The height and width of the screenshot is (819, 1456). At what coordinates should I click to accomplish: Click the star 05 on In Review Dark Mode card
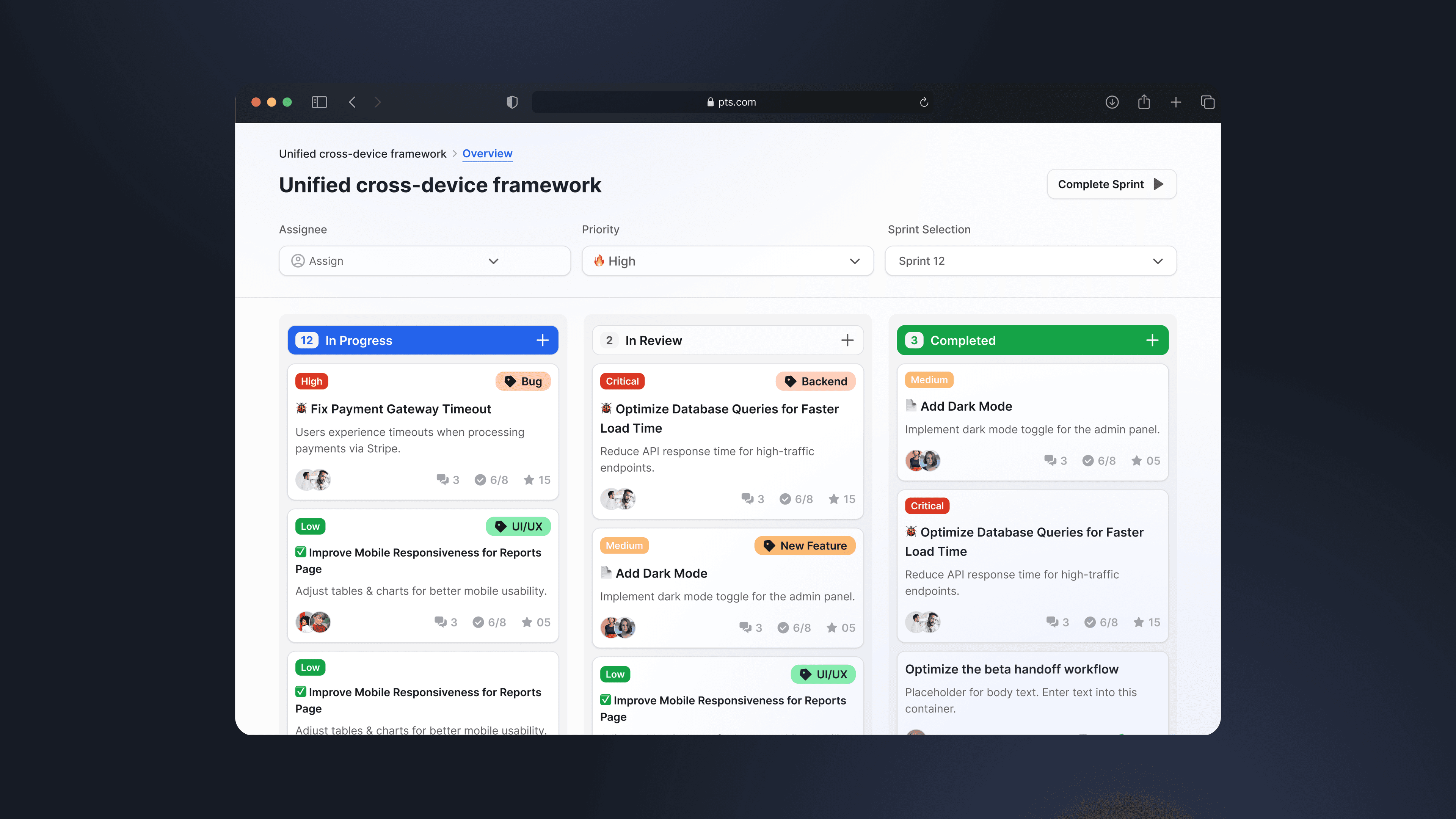(841, 628)
